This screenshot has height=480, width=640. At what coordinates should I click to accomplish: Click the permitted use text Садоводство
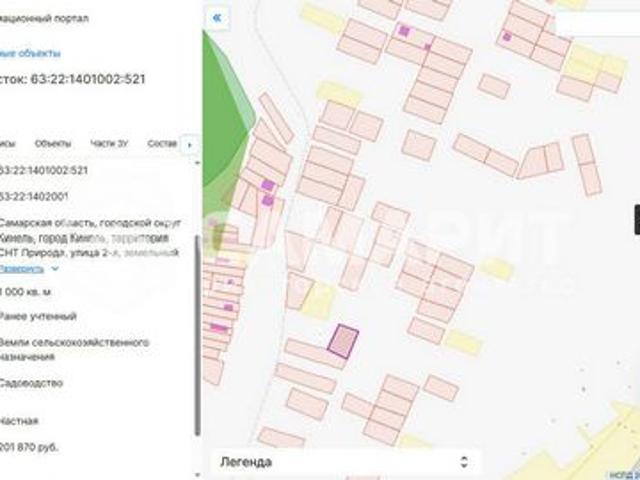[x=31, y=383]
